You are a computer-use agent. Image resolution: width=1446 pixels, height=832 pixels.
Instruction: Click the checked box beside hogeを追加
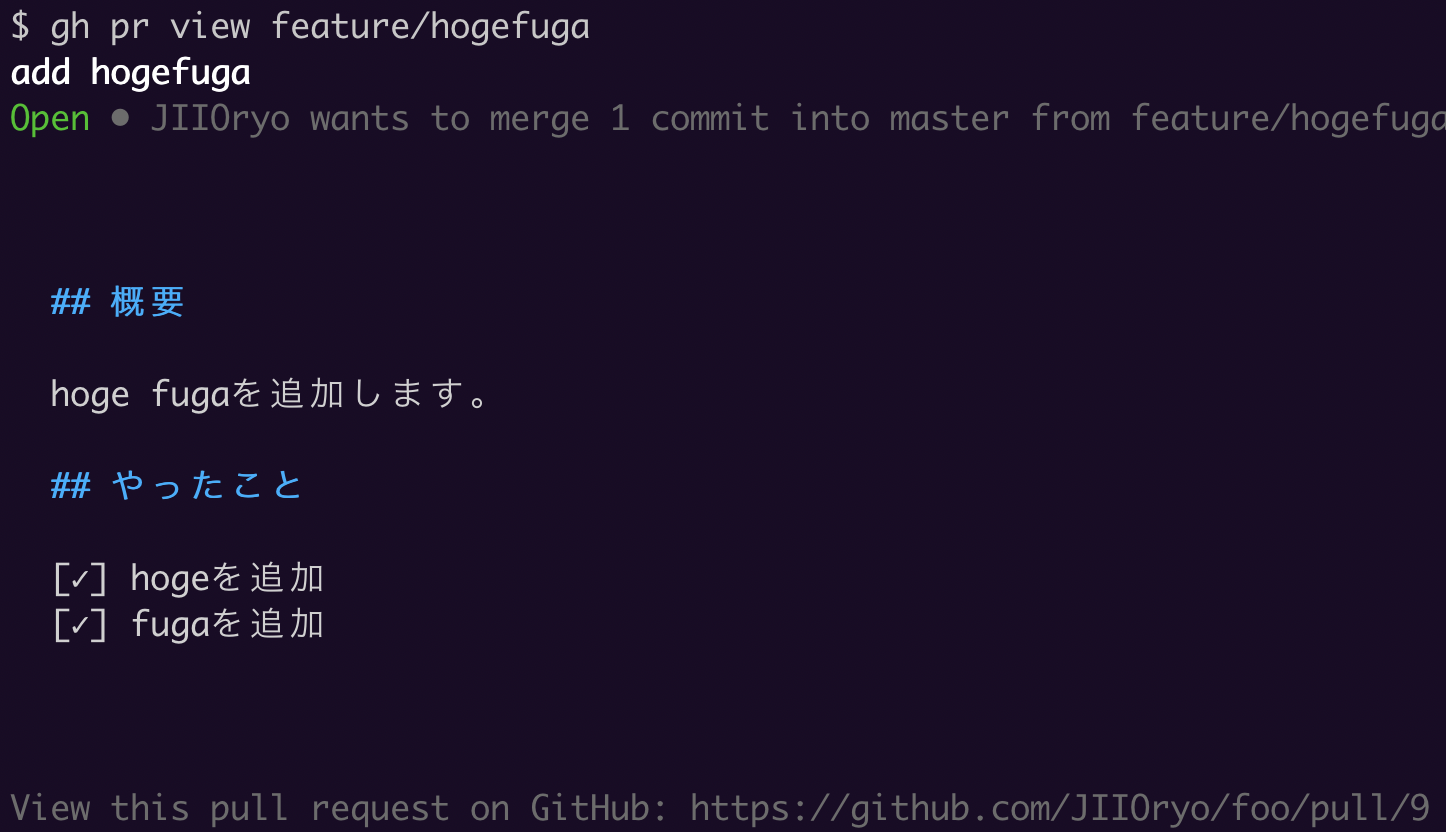click(80, 578)
